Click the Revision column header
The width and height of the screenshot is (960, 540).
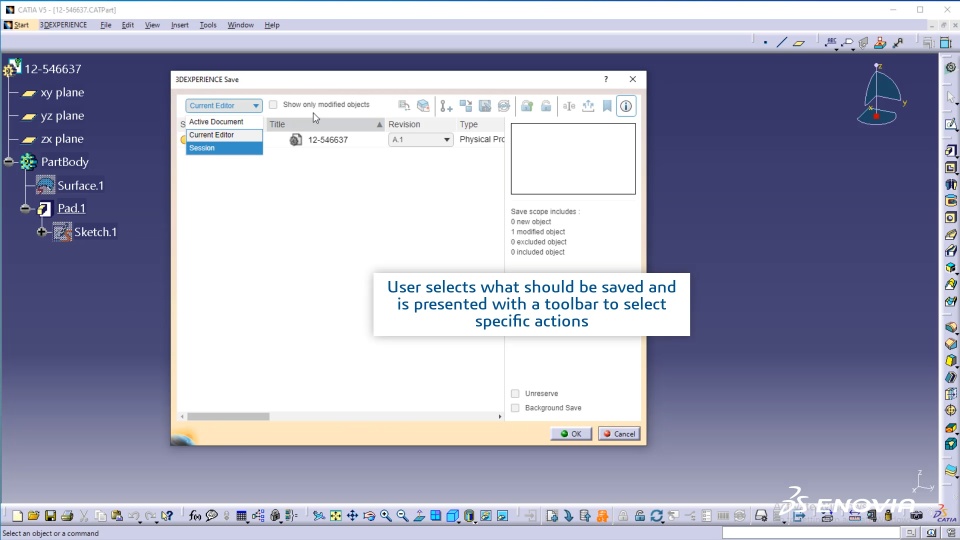420,124
